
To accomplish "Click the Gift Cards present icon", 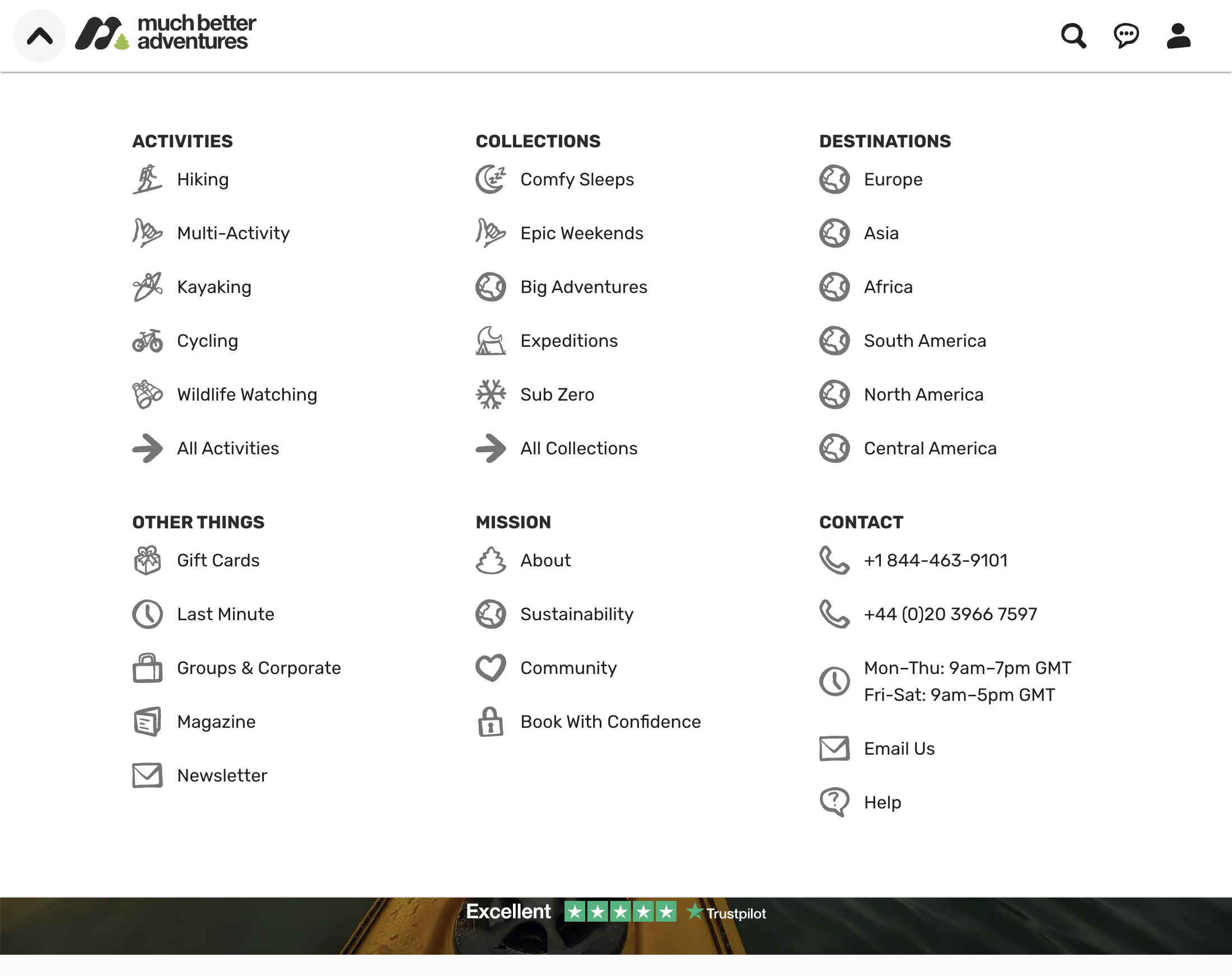I will [x=147, y=560].
